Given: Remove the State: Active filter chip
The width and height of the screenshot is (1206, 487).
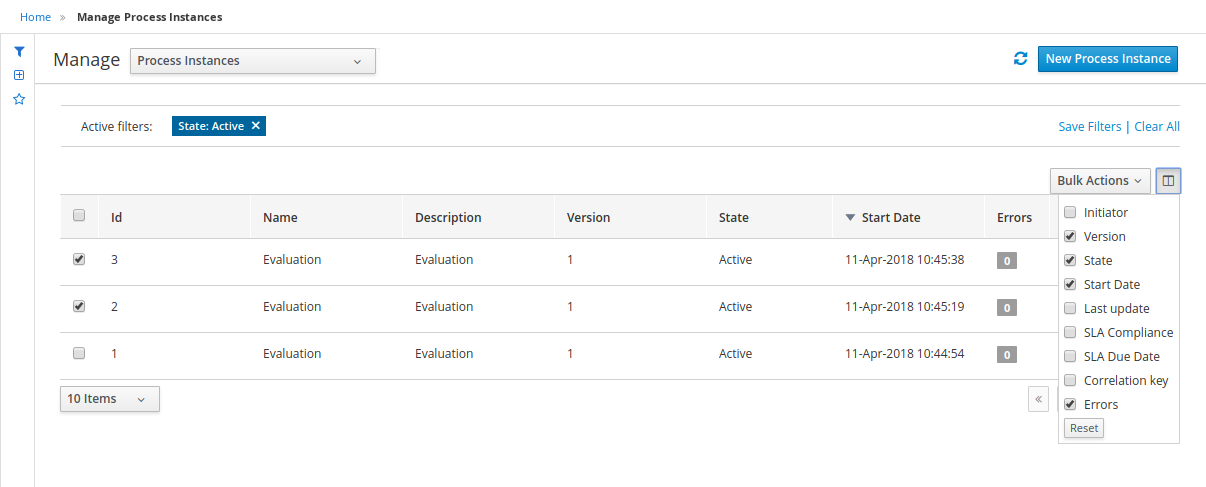Looking at the screenshot, I should coord(256,126).
